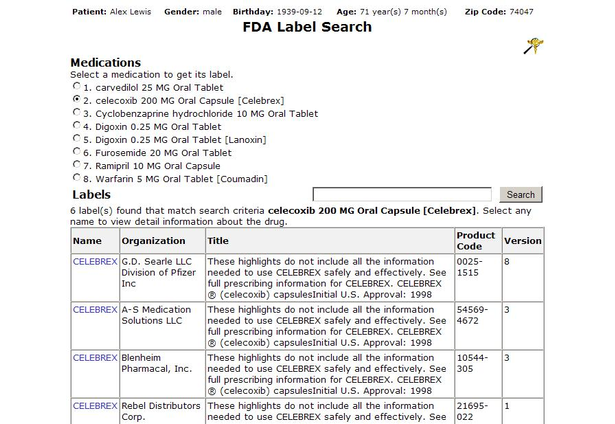Click product code 10544-305 cell
This screenshot has height=424, width=615.
[x=478, y=374]
